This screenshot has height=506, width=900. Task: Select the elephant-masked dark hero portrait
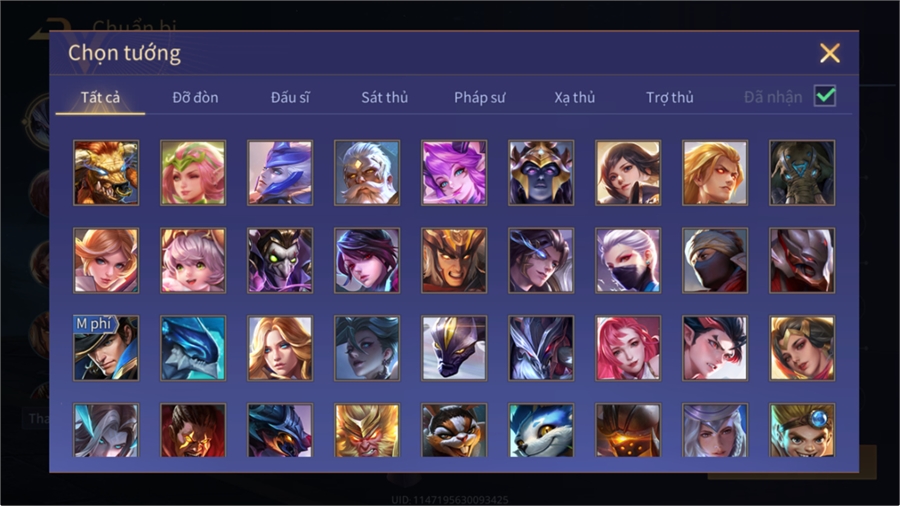802,173
